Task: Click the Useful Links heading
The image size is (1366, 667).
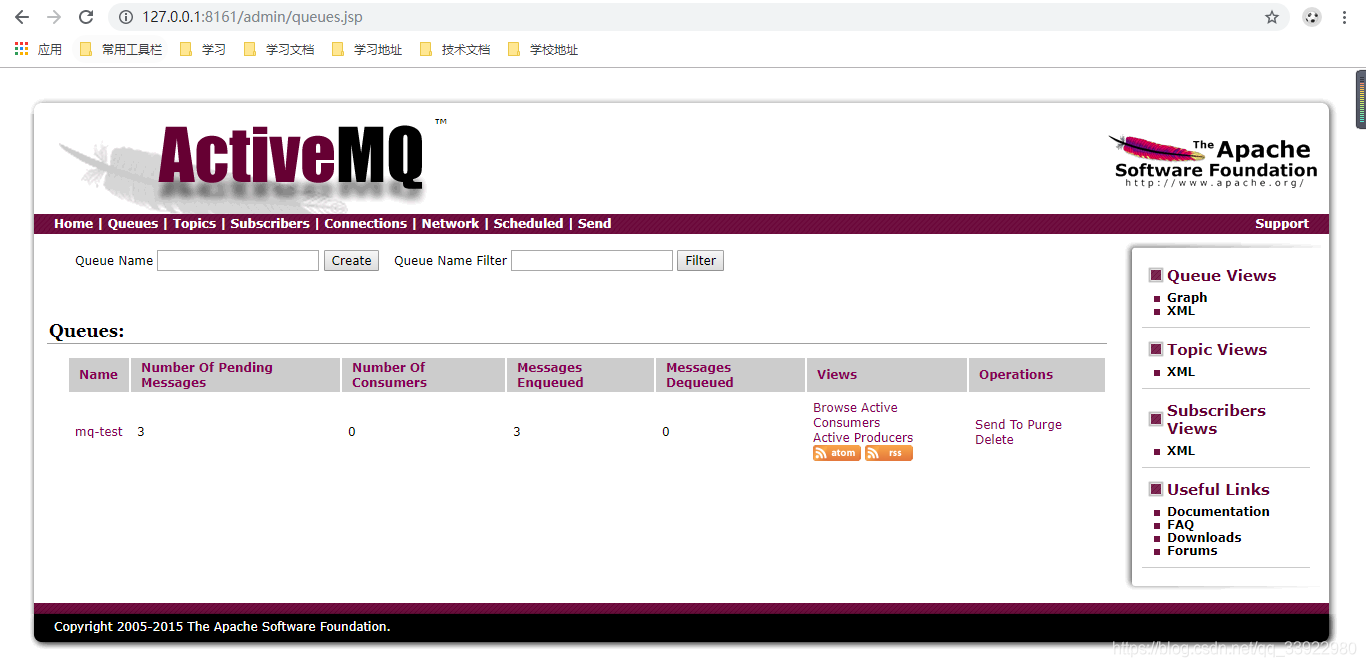Action: point(1218,490)
